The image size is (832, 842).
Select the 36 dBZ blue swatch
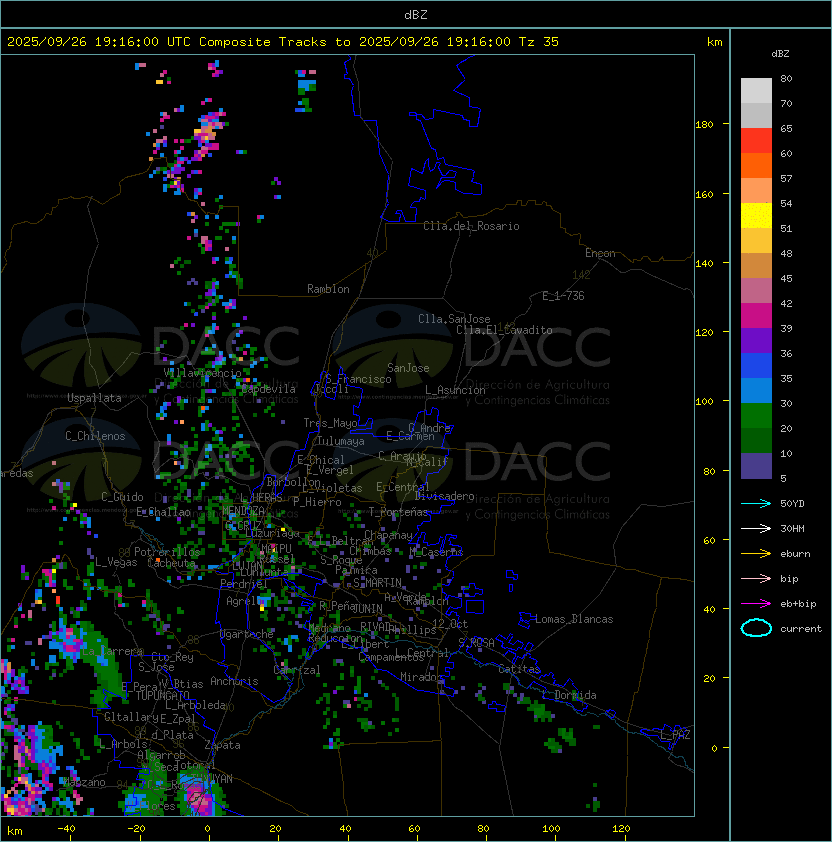(x=756, y=365)
